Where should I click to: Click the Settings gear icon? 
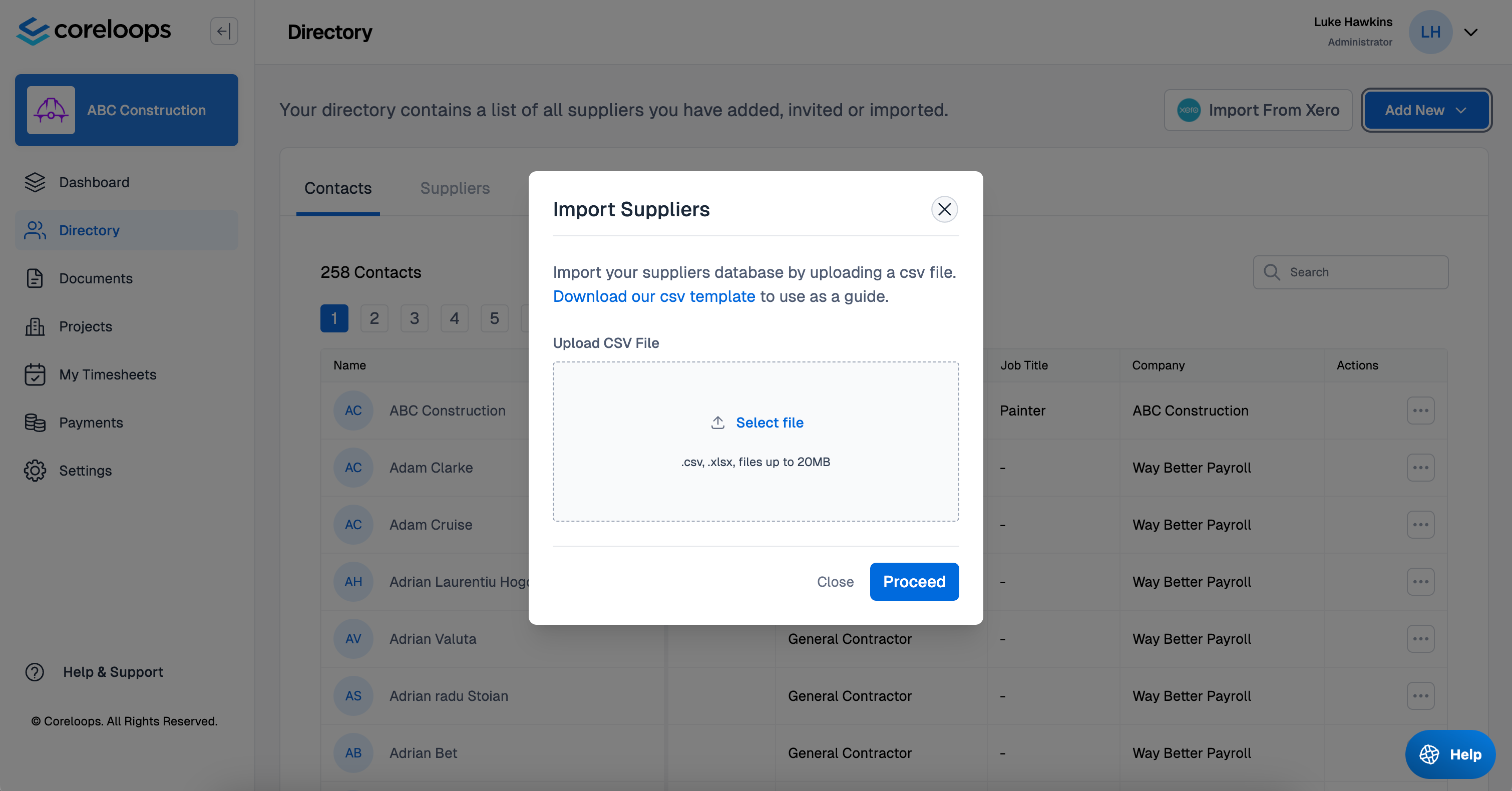(35, 471)
